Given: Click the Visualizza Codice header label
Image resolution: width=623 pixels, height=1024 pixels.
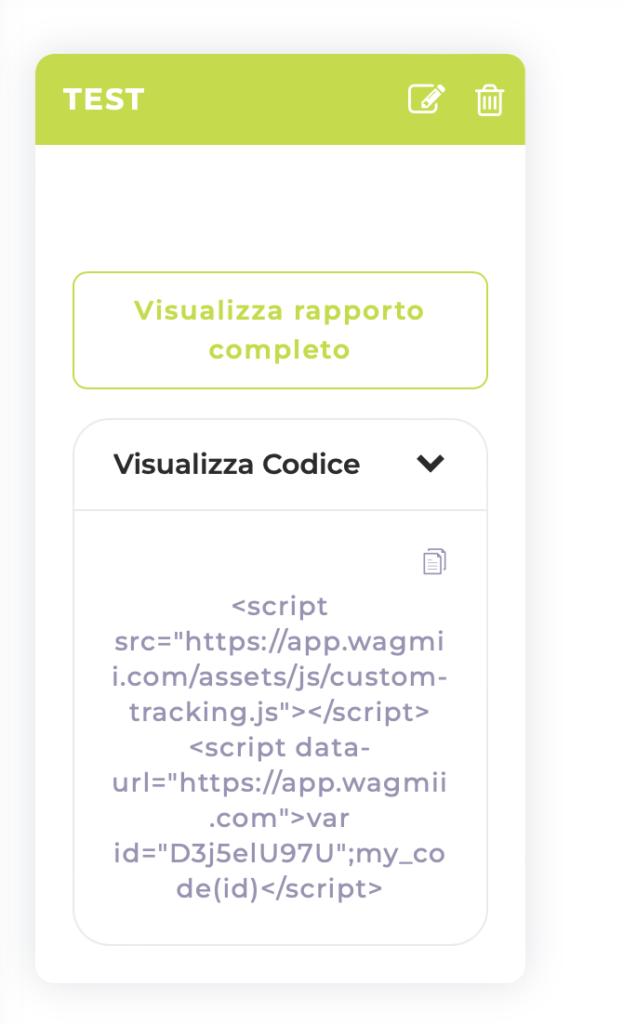Looking at the screenshot, I should (x=236, y=464).
